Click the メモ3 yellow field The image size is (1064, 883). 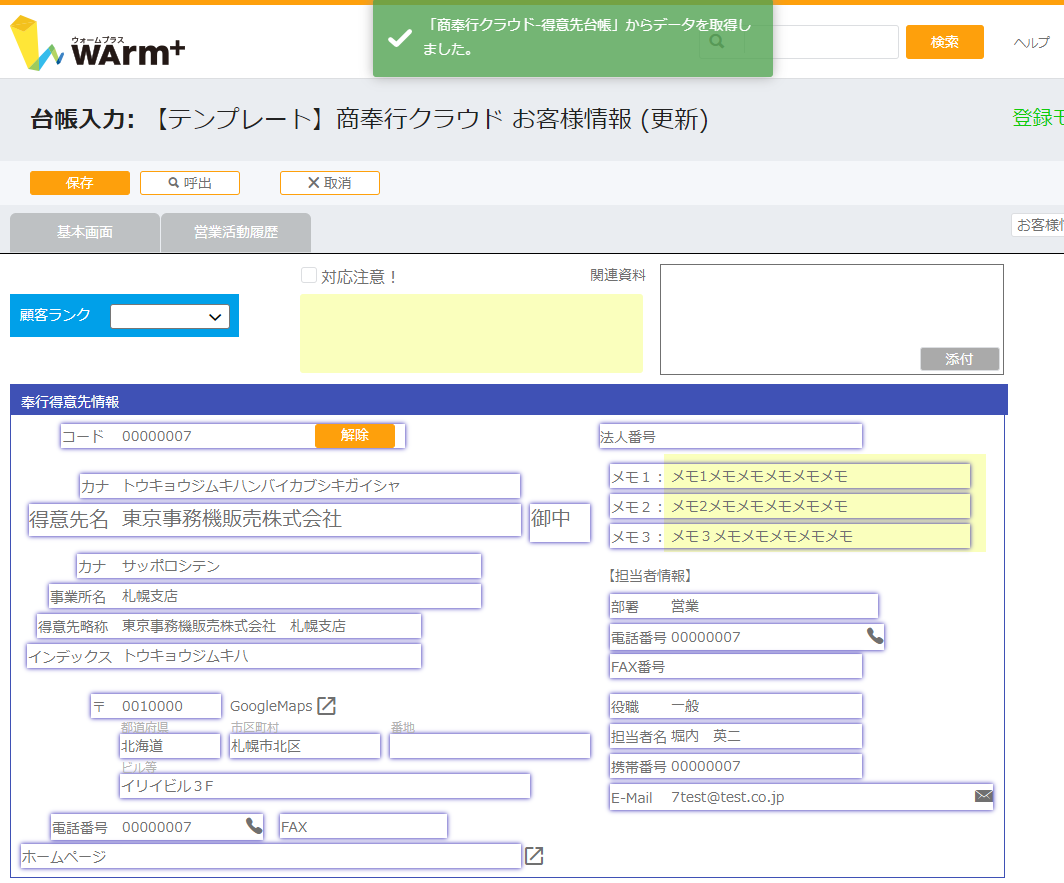pos(790,536)
